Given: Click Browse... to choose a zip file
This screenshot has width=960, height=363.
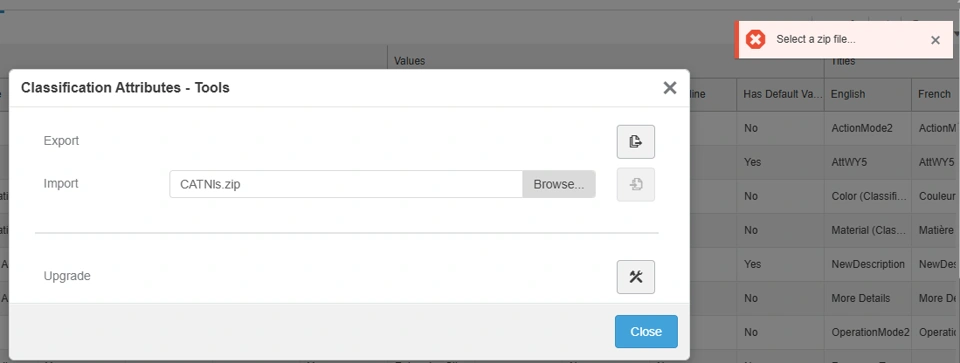Looking at the screenshot, I should 558,184.
